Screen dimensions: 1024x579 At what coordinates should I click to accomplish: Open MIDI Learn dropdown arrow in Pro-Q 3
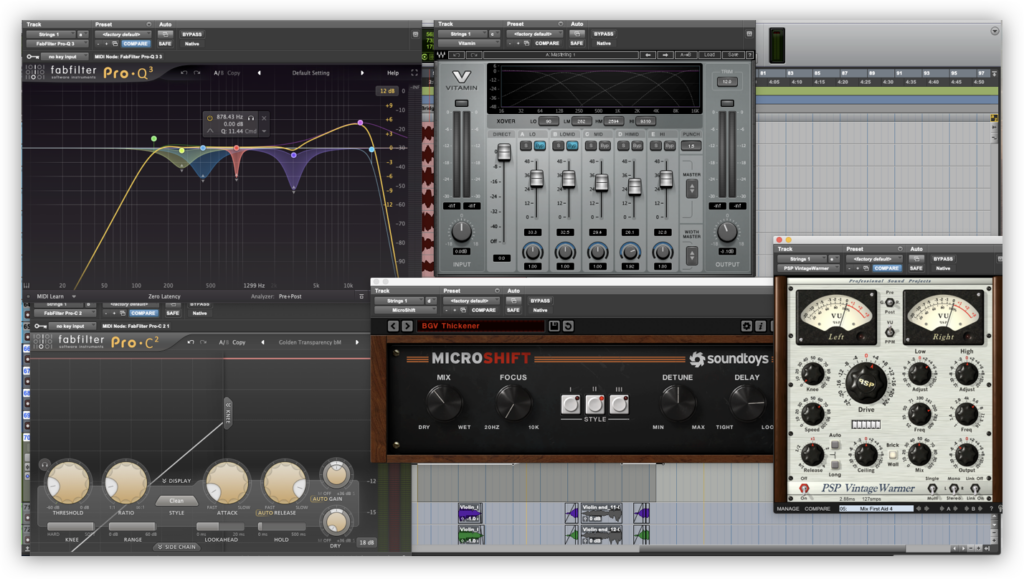click(x=74, y=296)
